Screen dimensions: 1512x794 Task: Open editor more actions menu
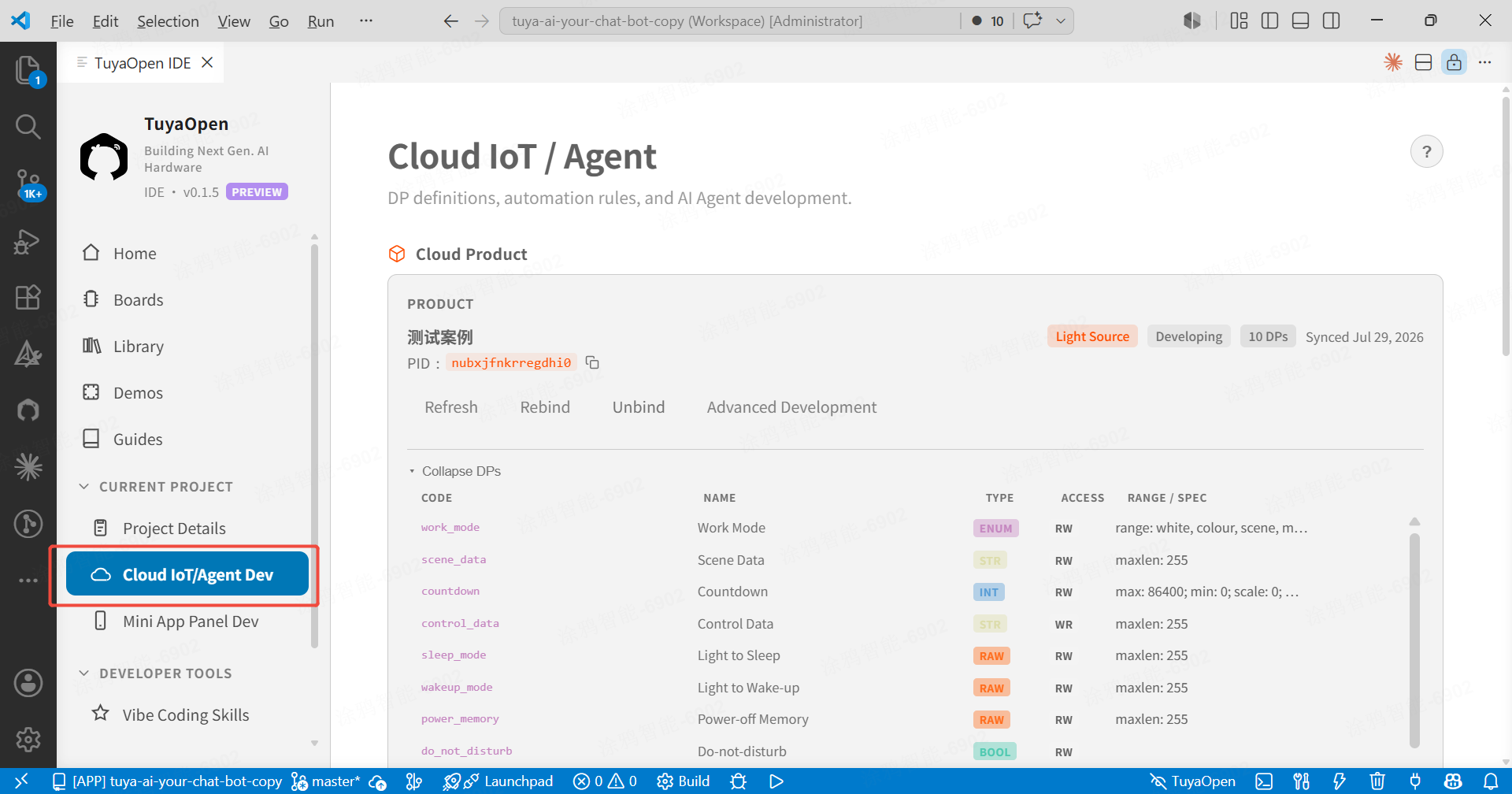[1484, 62]
